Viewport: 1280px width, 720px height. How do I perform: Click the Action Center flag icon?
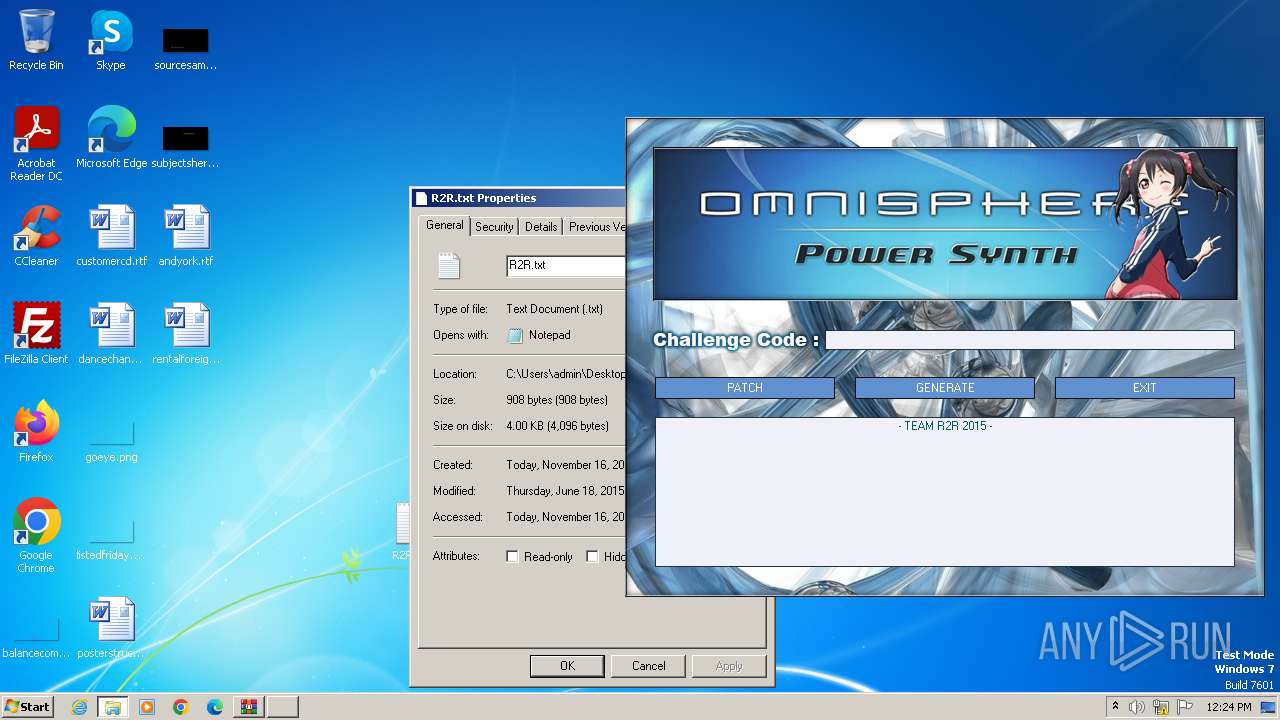point(1185,707)
